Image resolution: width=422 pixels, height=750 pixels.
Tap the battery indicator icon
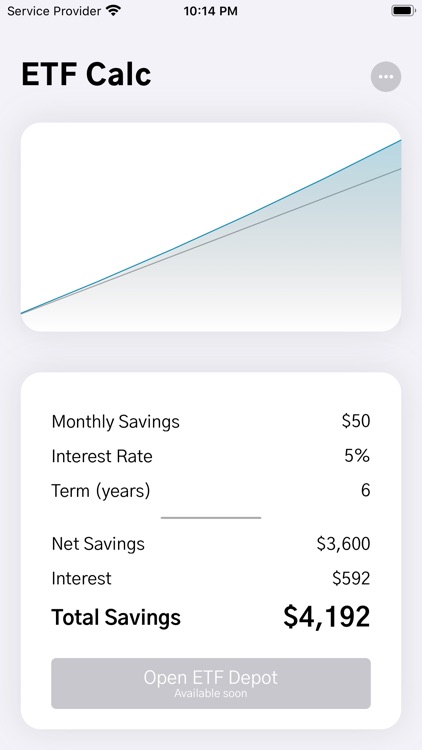403,11
